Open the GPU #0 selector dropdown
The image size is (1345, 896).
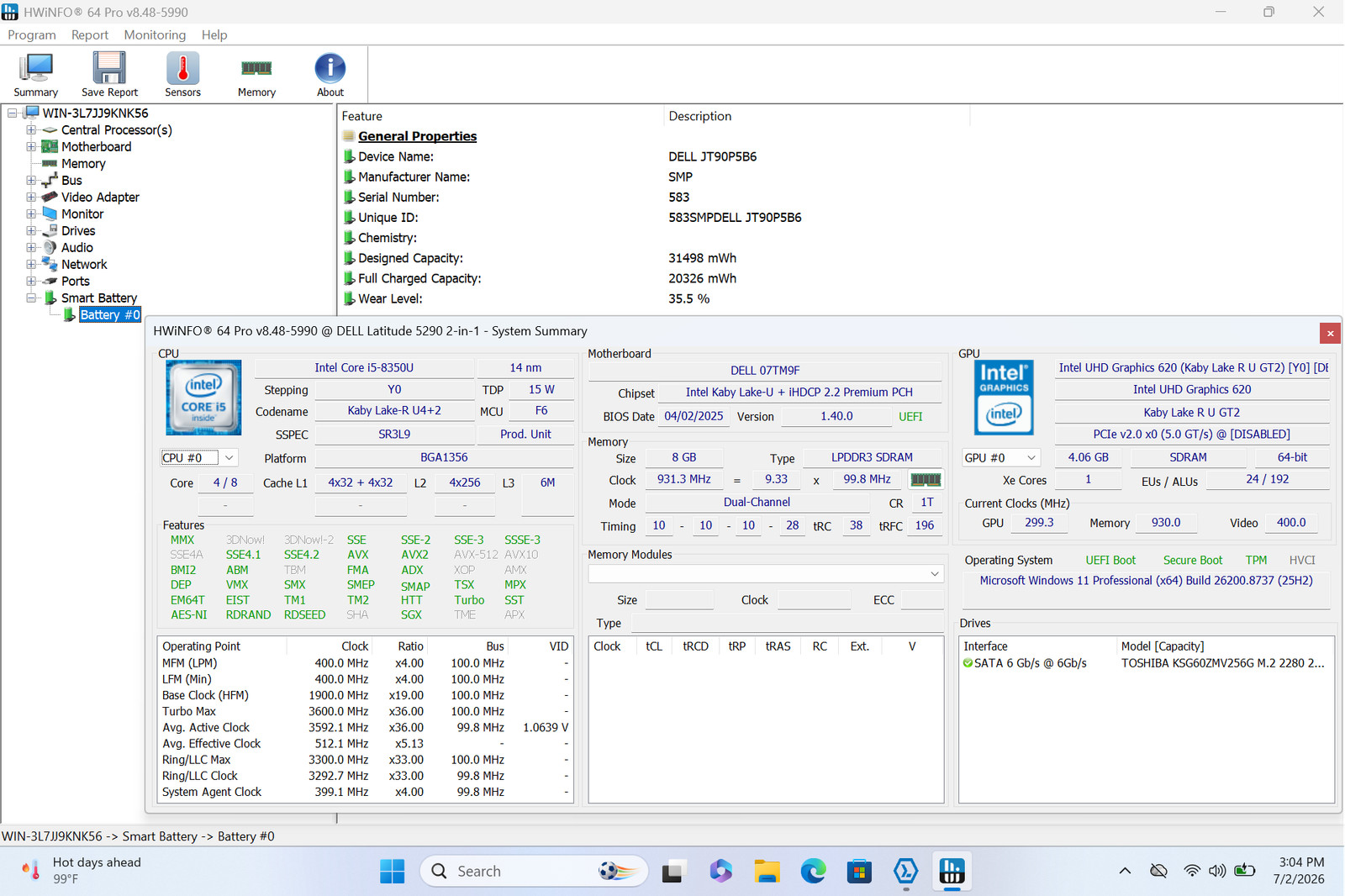pos(1001,458)
